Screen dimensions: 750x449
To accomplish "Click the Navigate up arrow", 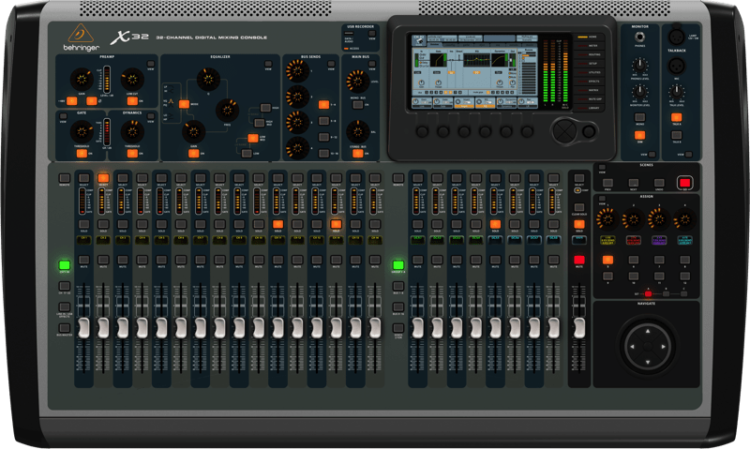I will coord(648,331).
